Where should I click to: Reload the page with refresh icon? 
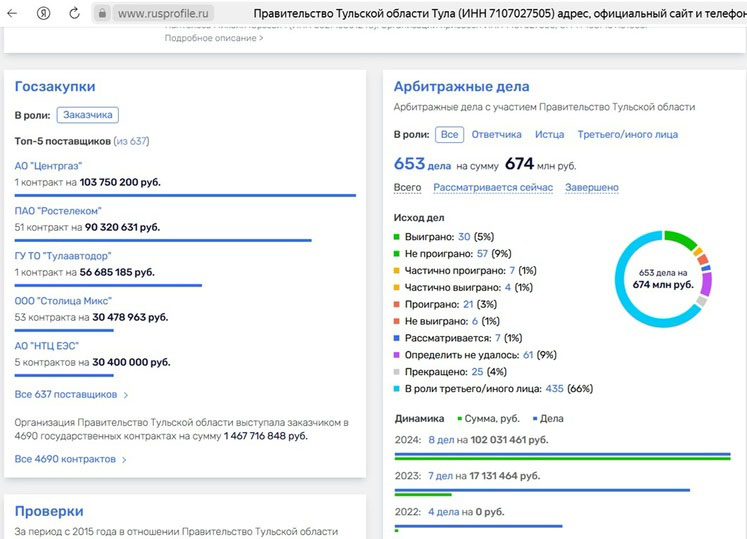click(74, 14)
